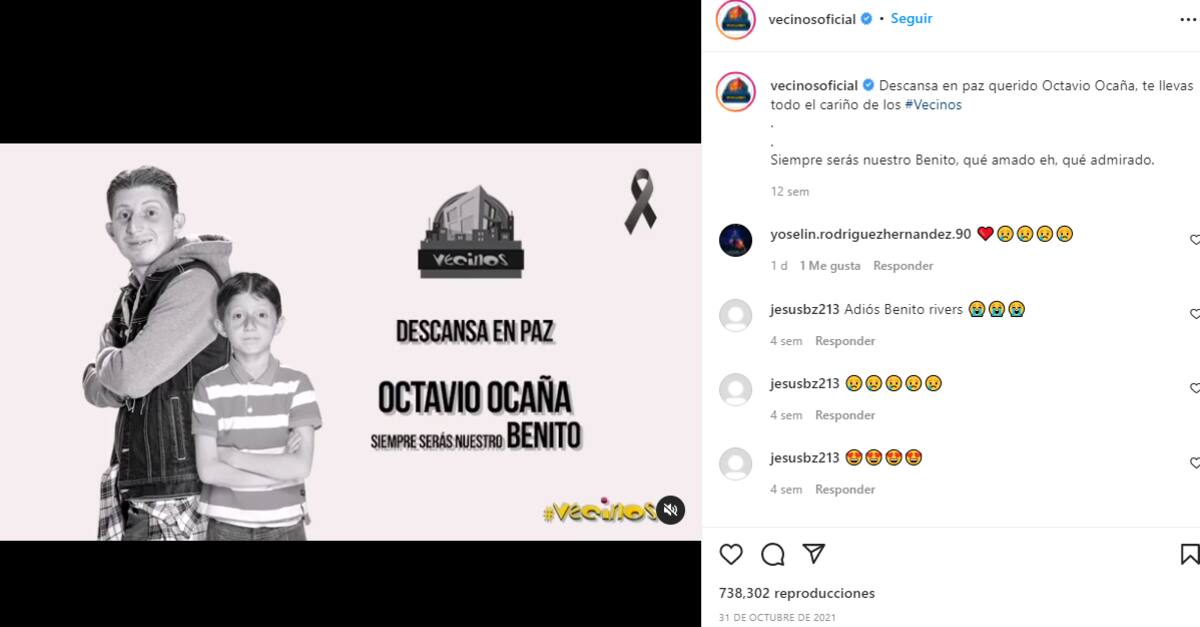Open avatar next to vecinosoficial caption
The height and width of the screenshot is (627, 1200).
[736, 91]
